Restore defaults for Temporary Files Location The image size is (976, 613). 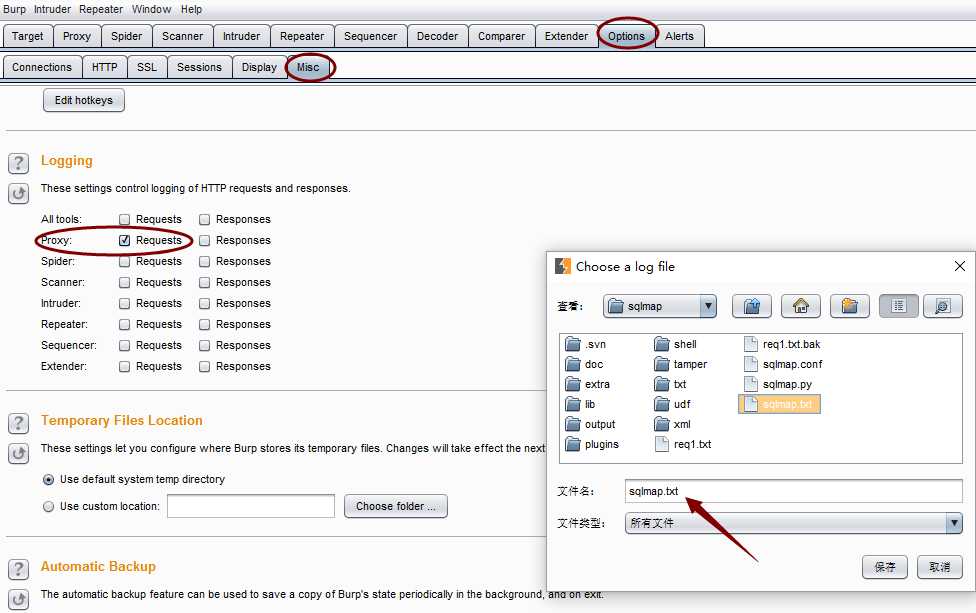pyautogui.click(x=19, y=454)
